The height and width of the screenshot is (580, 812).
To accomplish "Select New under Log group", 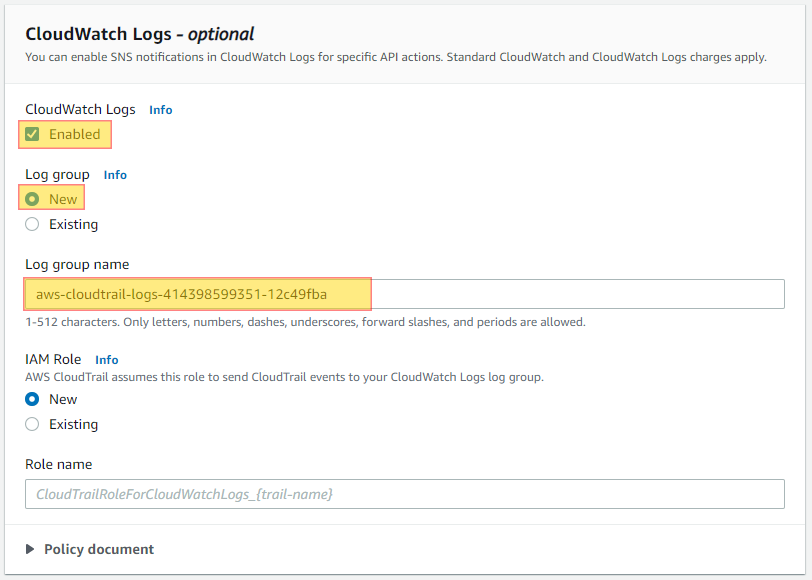I will coord(32,199).
